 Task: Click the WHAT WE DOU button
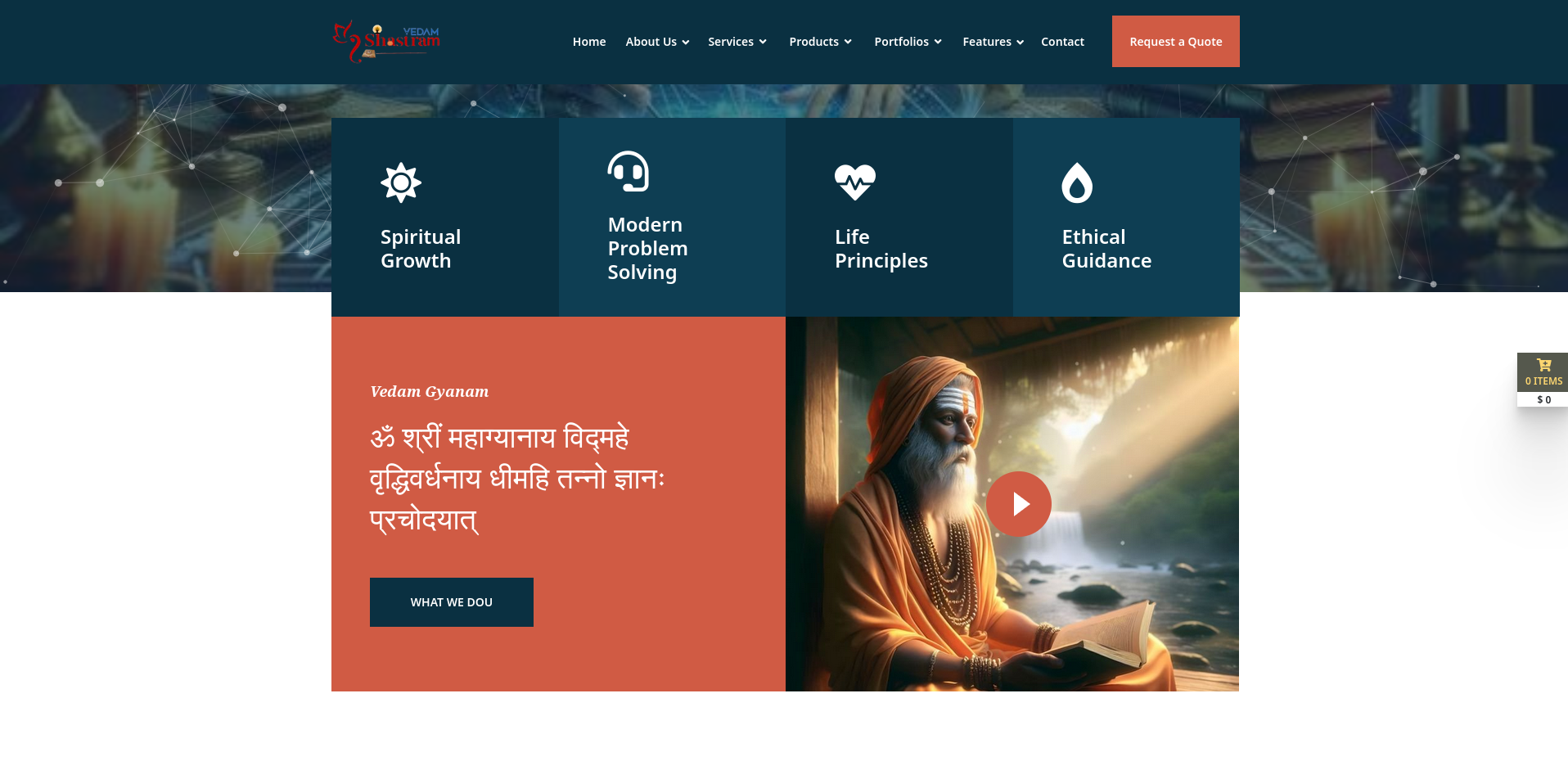(x=452, y=602)
